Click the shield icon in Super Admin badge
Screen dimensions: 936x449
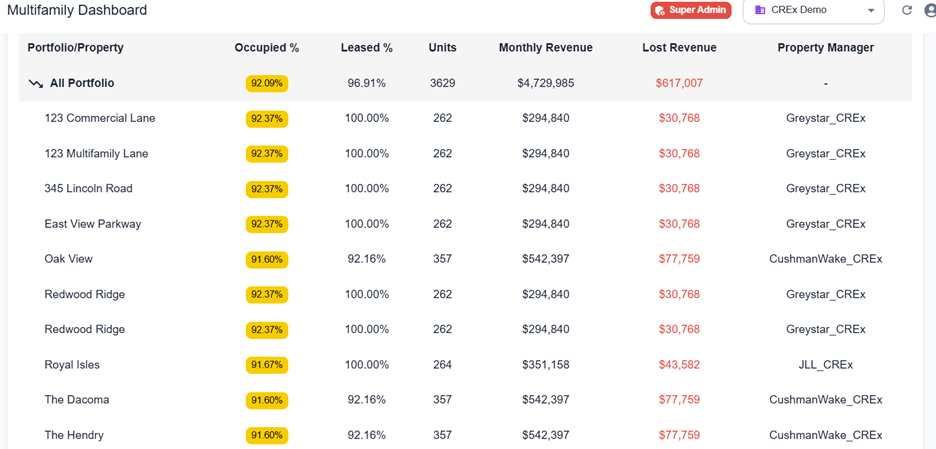(659, 11)
